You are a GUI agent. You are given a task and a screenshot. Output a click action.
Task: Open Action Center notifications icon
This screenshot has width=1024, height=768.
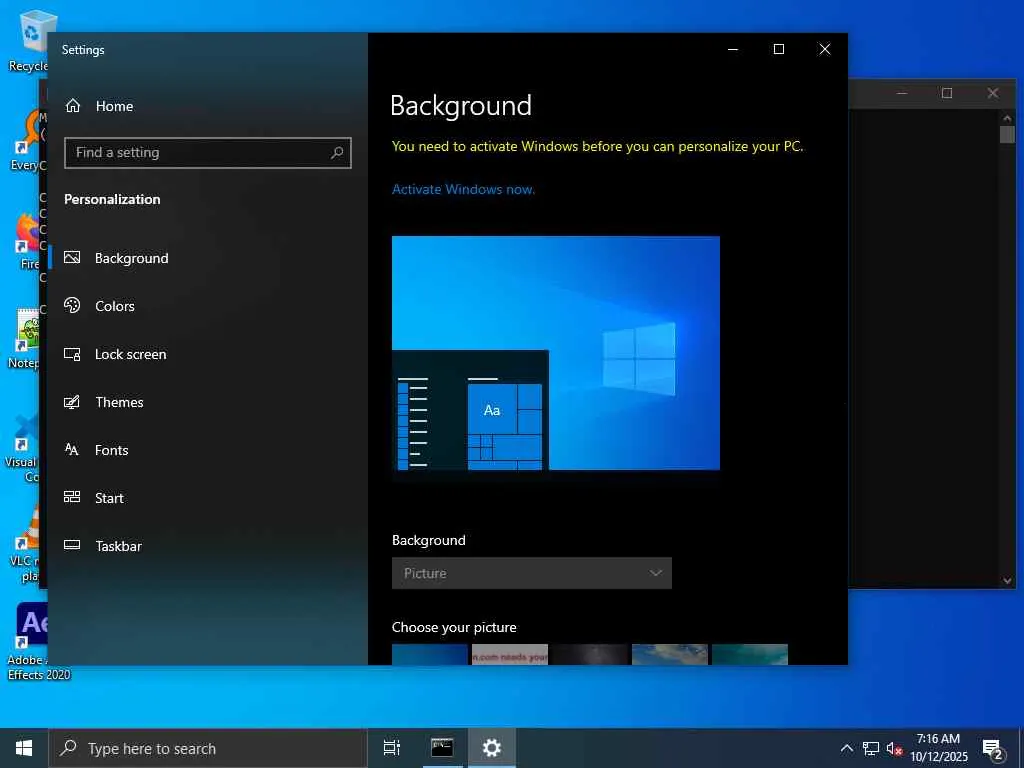993,749
